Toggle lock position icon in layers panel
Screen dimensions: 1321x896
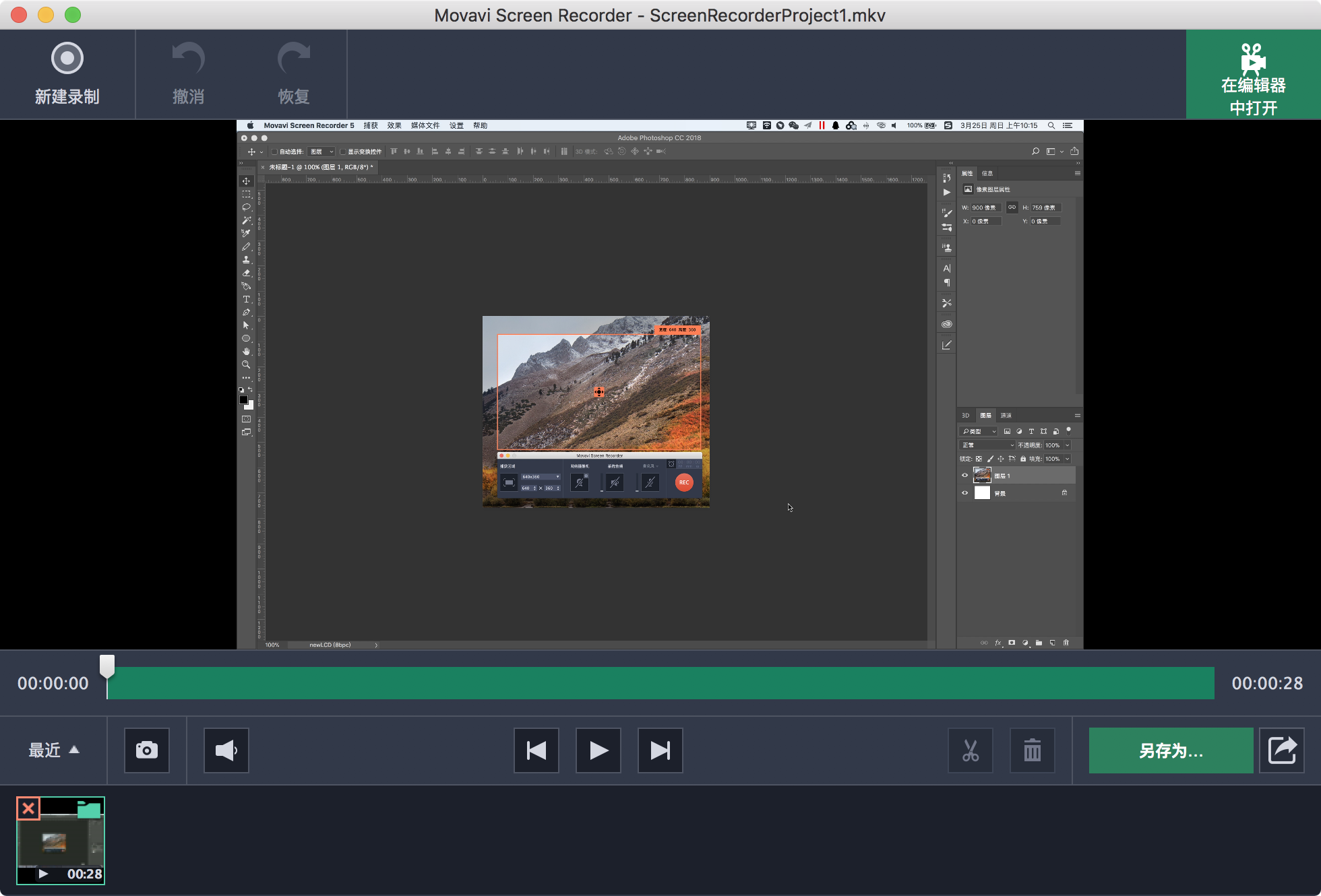pos(1001,459)
